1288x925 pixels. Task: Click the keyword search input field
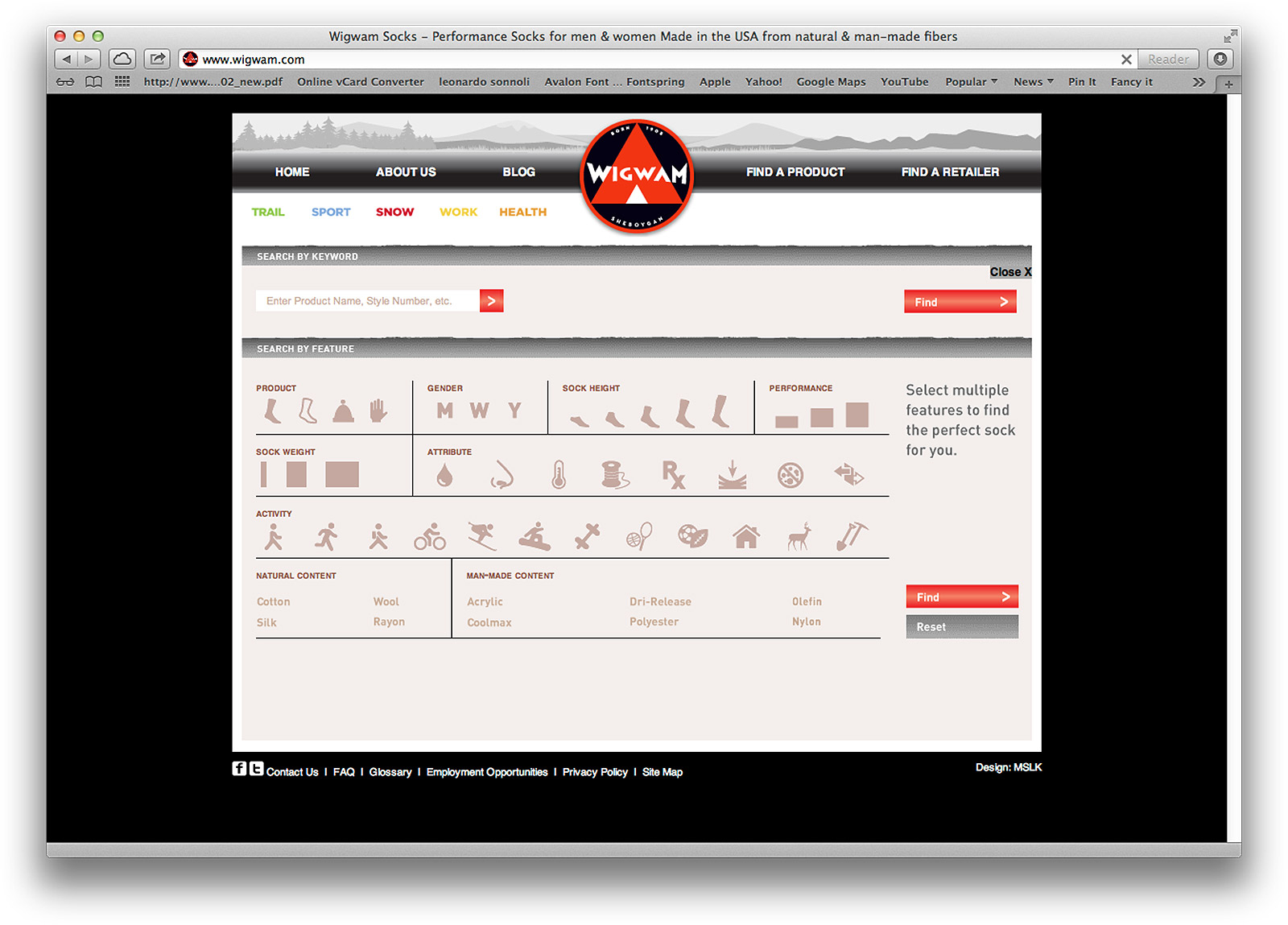pos(368,301)
